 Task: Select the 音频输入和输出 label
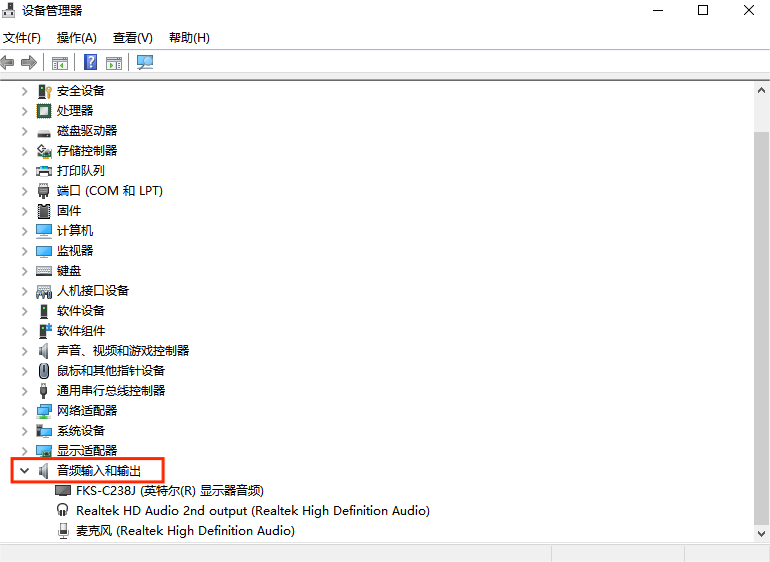(x=99, y=471)
